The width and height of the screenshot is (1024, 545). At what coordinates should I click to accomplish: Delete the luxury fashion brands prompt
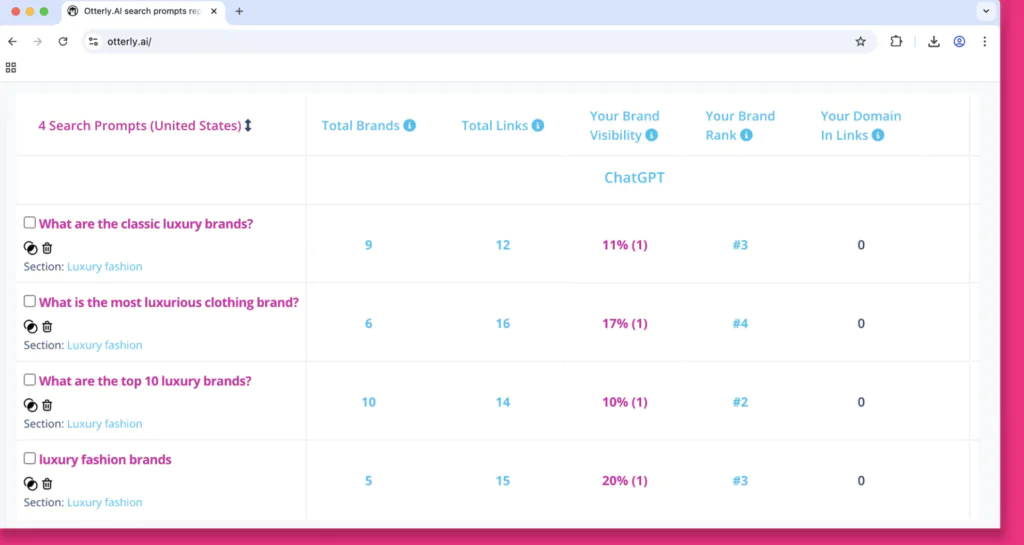[47, 484]
